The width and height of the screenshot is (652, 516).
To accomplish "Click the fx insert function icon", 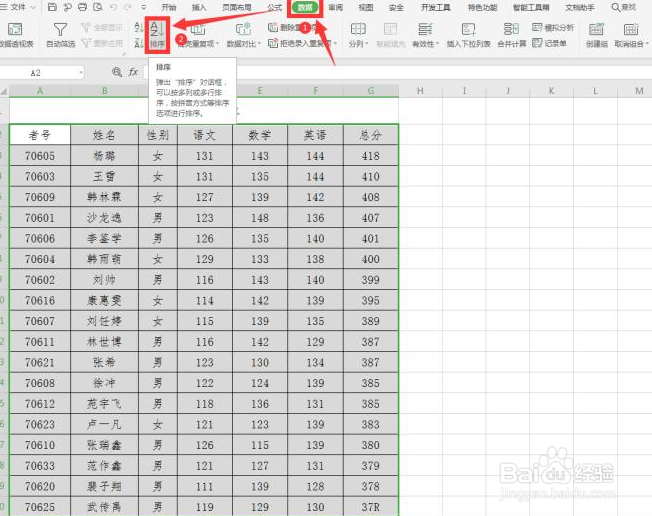I will 133,72.
